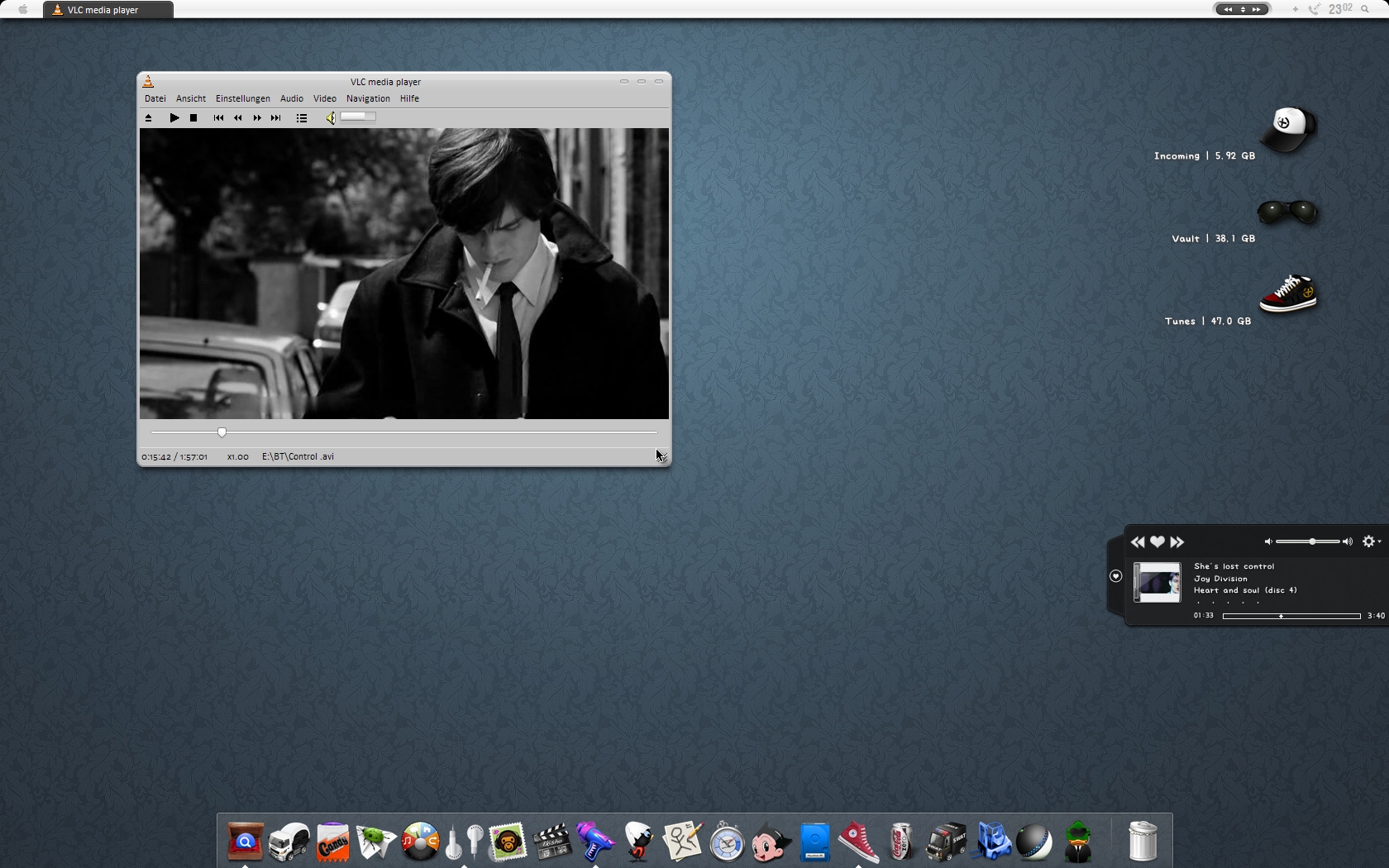Go to previous track in music widget
The image size is (1389, 868).
point(1138,542)
